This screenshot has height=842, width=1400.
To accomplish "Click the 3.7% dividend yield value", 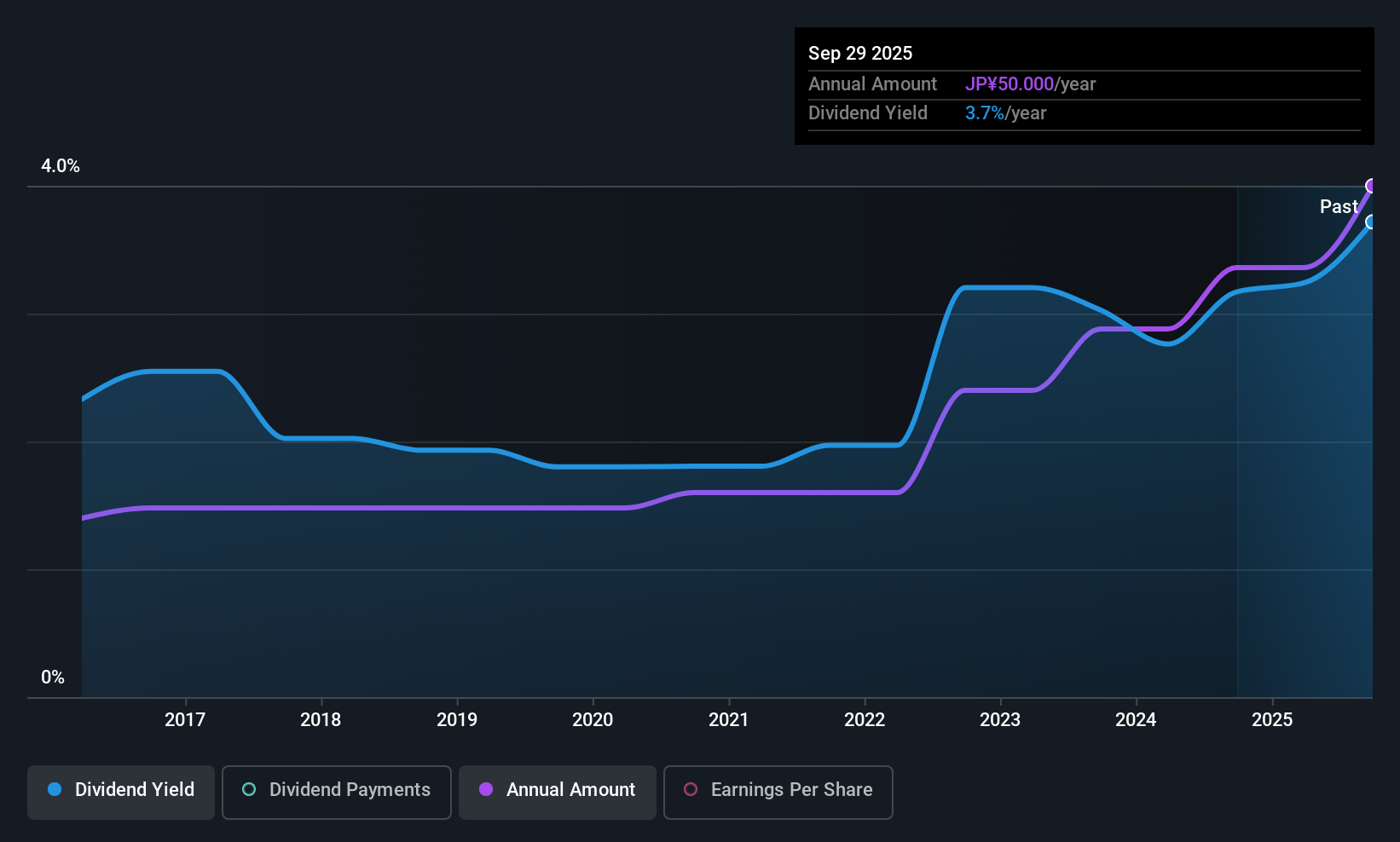I will coord(985,113).
